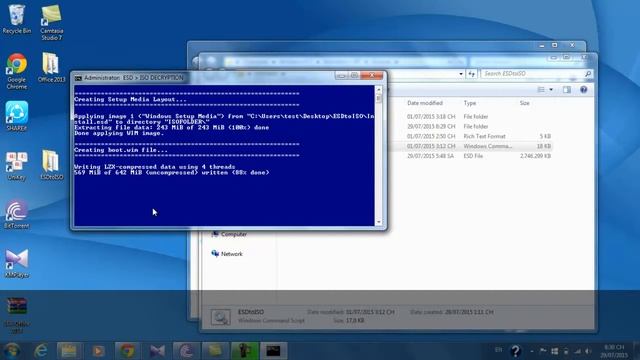This screenshot has height=360, width=640.
Task: Toggle the Explorer preview pane button
Action: click(567, 89)
